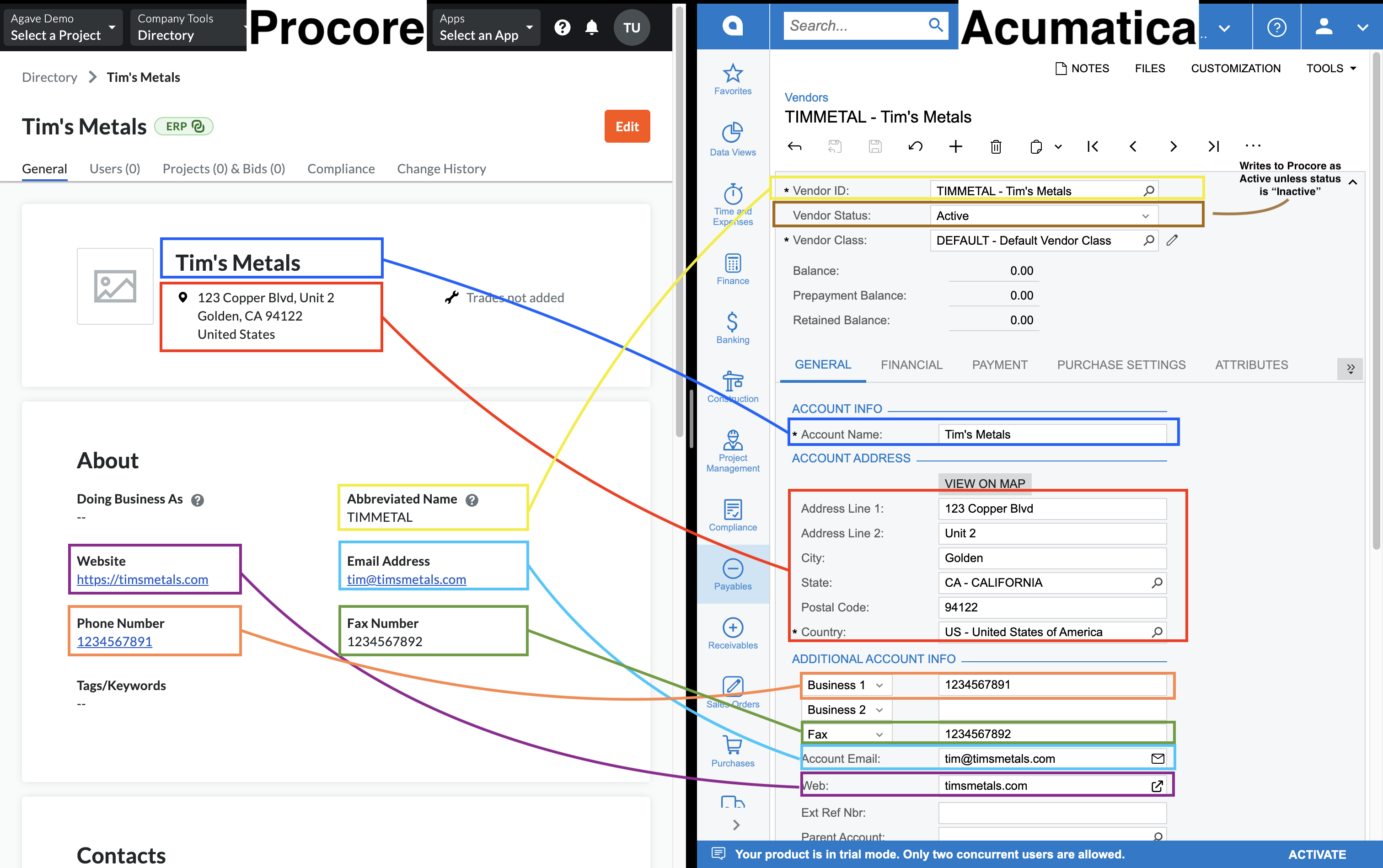The height and width of the screenshot is (868, 1383).
Task: Click tim@timsmetals.com email link
Action: tap(406, 579)
